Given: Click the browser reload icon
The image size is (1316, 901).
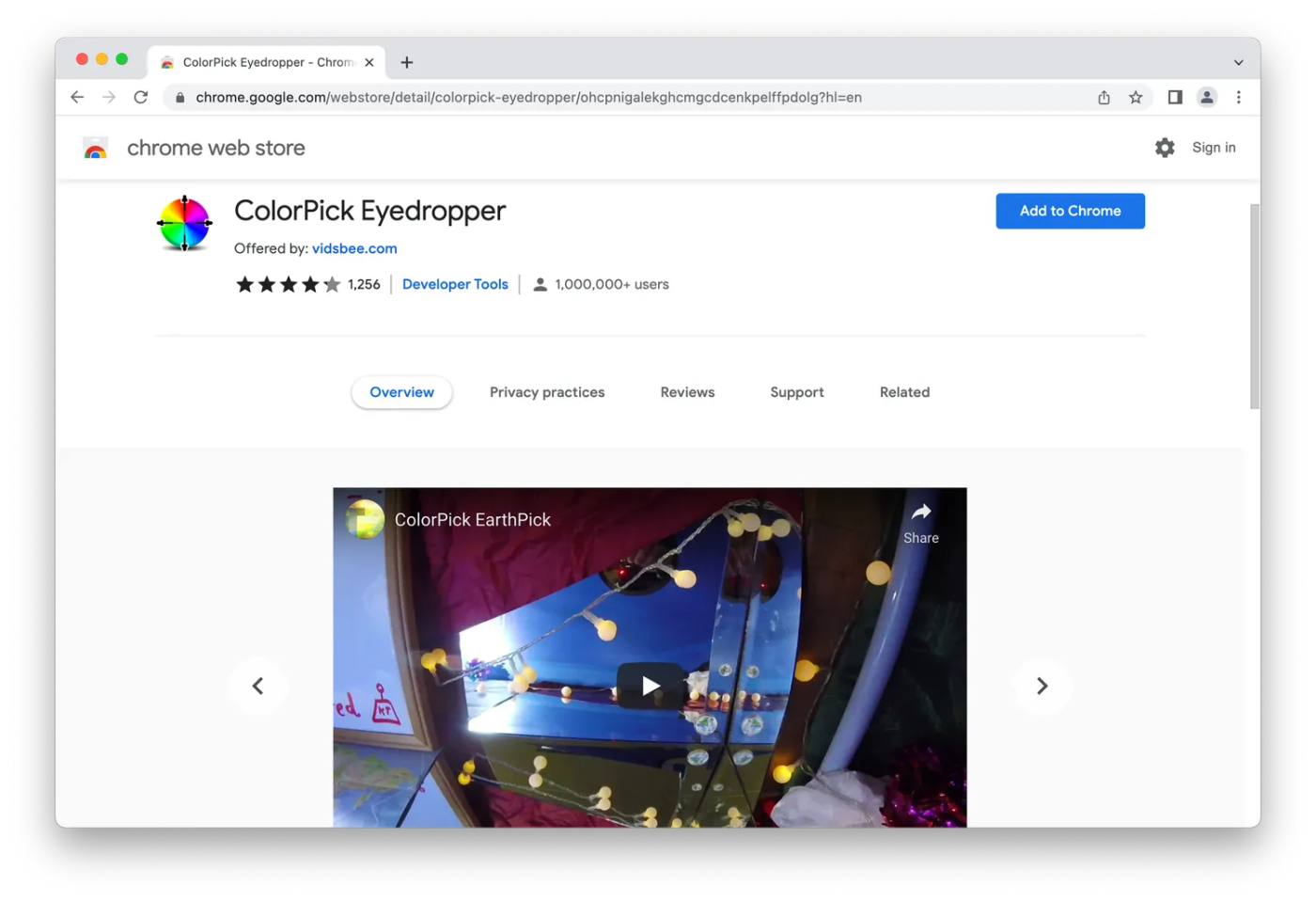Looking at the screenshot, I should coord(141,97).
